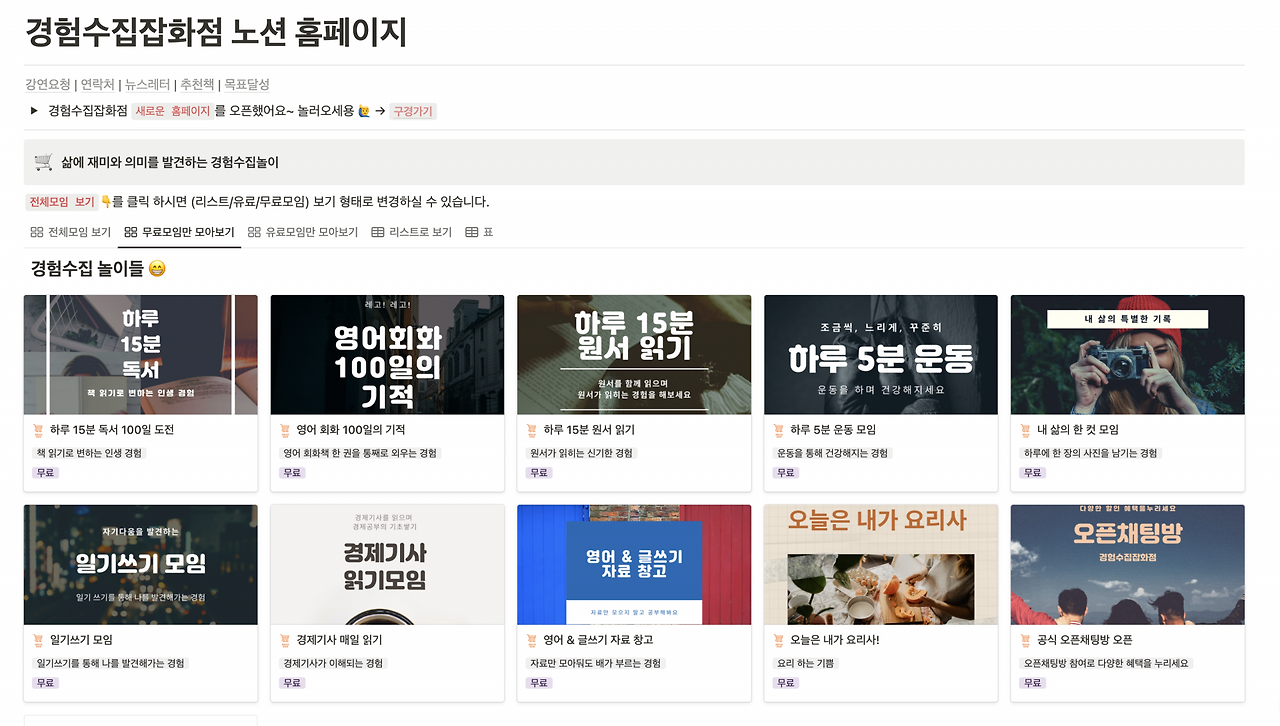Open the 경제기사 매일 읽기 title
1280x726 pixels.
[339, 640]
